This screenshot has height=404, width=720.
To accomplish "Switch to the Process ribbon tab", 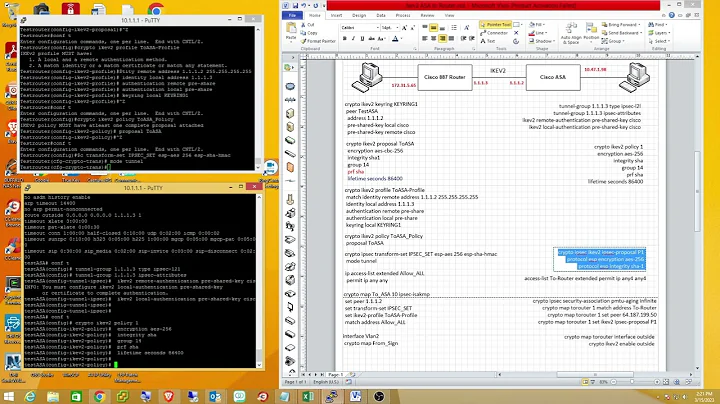I will tap(403, 15).
